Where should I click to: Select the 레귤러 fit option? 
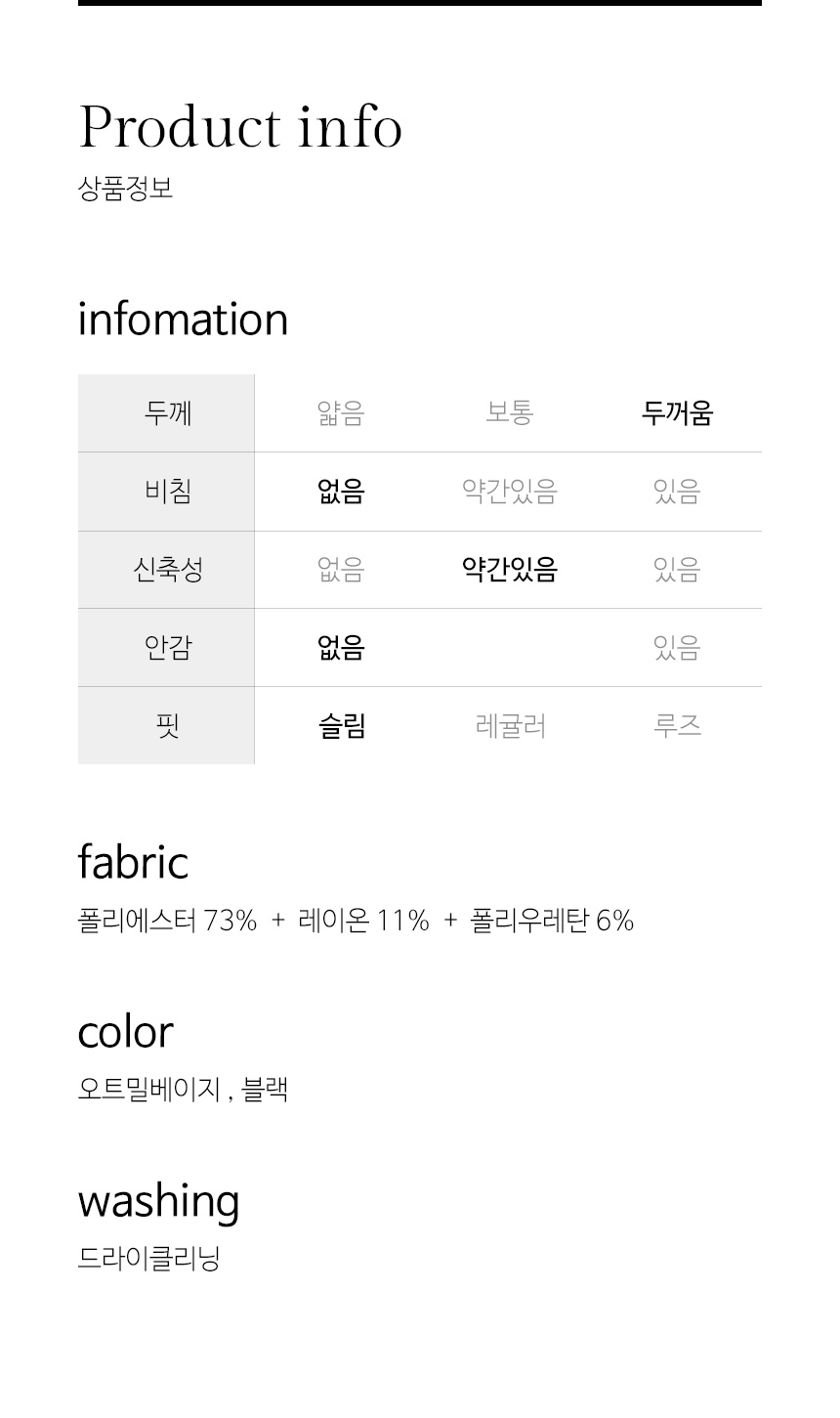pyautogui.click(x=509, y=725)
